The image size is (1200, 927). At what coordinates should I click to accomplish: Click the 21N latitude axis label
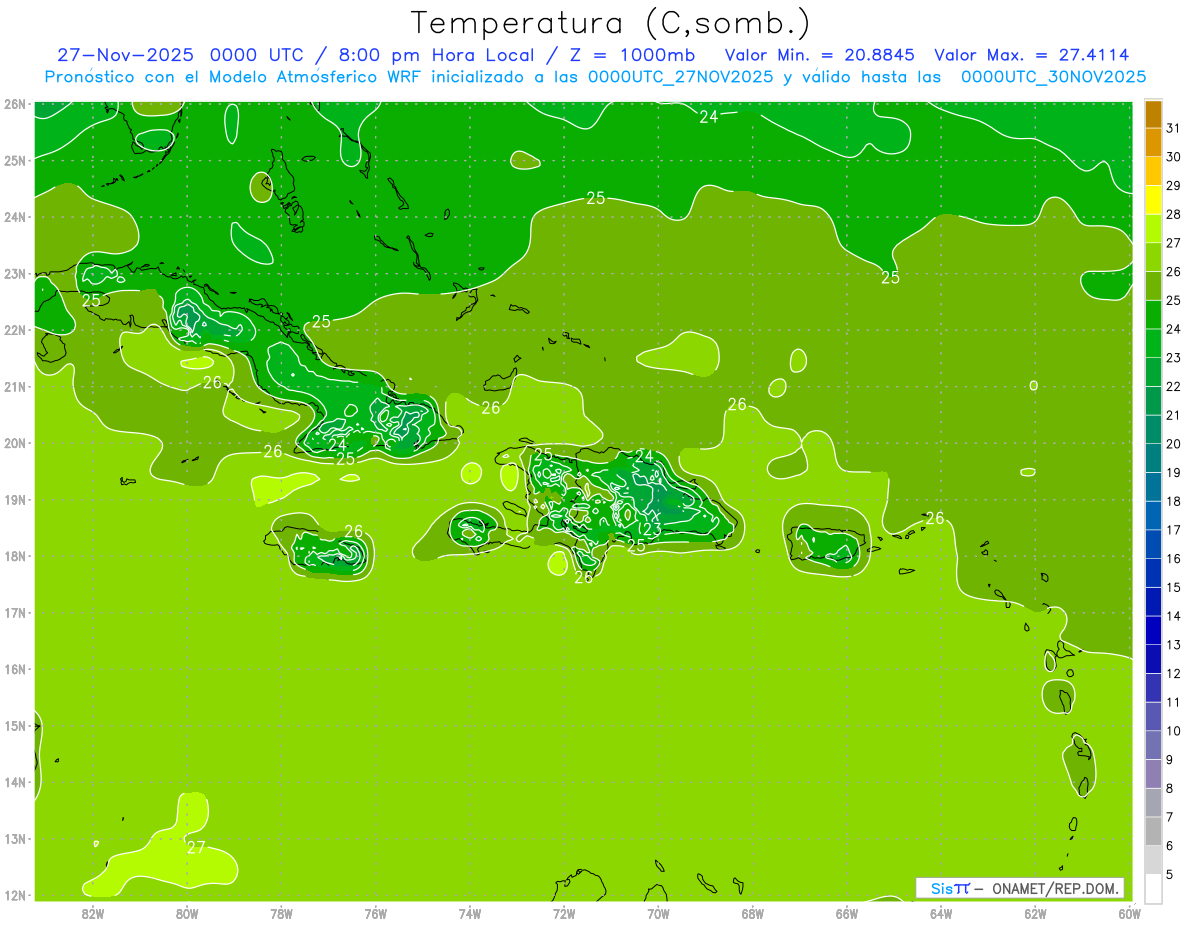(x=14, y=386)
